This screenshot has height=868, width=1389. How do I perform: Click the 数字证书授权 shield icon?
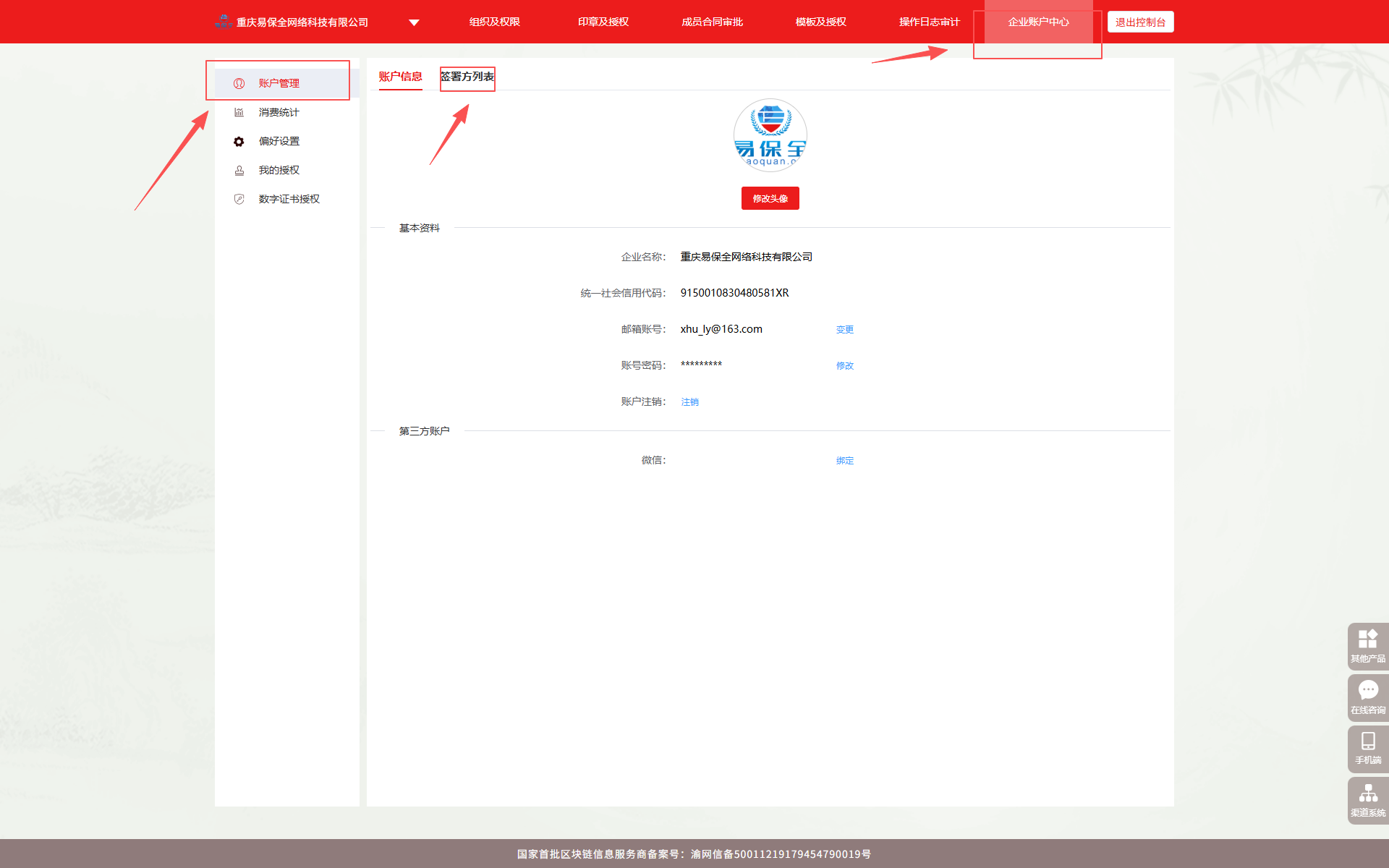click(239, 199)
